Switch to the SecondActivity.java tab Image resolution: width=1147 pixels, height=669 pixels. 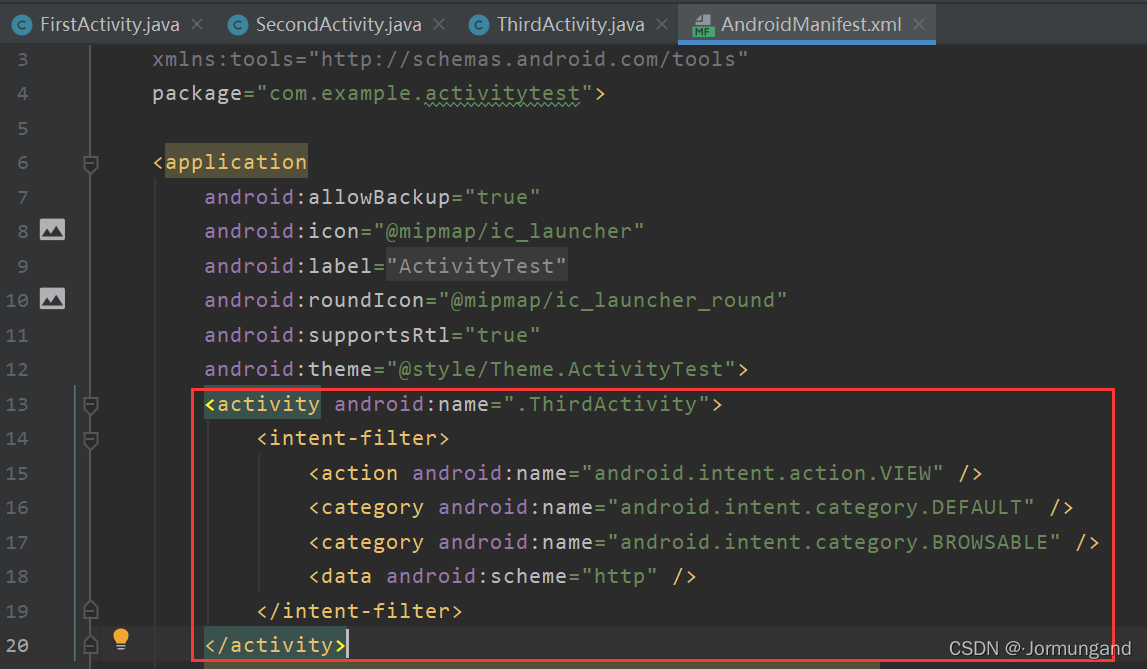coord(338,24)
